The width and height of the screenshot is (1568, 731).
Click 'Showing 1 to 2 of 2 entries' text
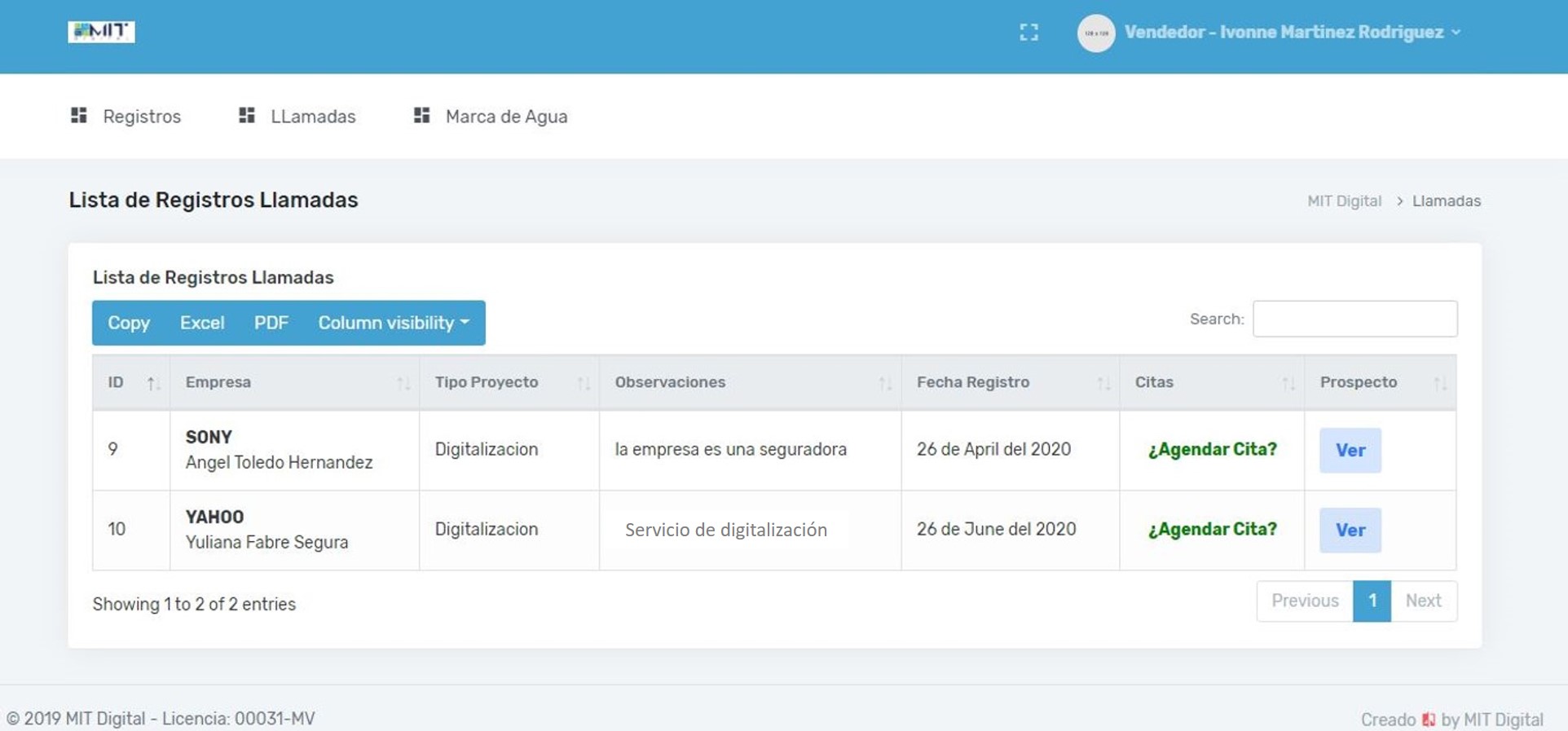point(194,604)
